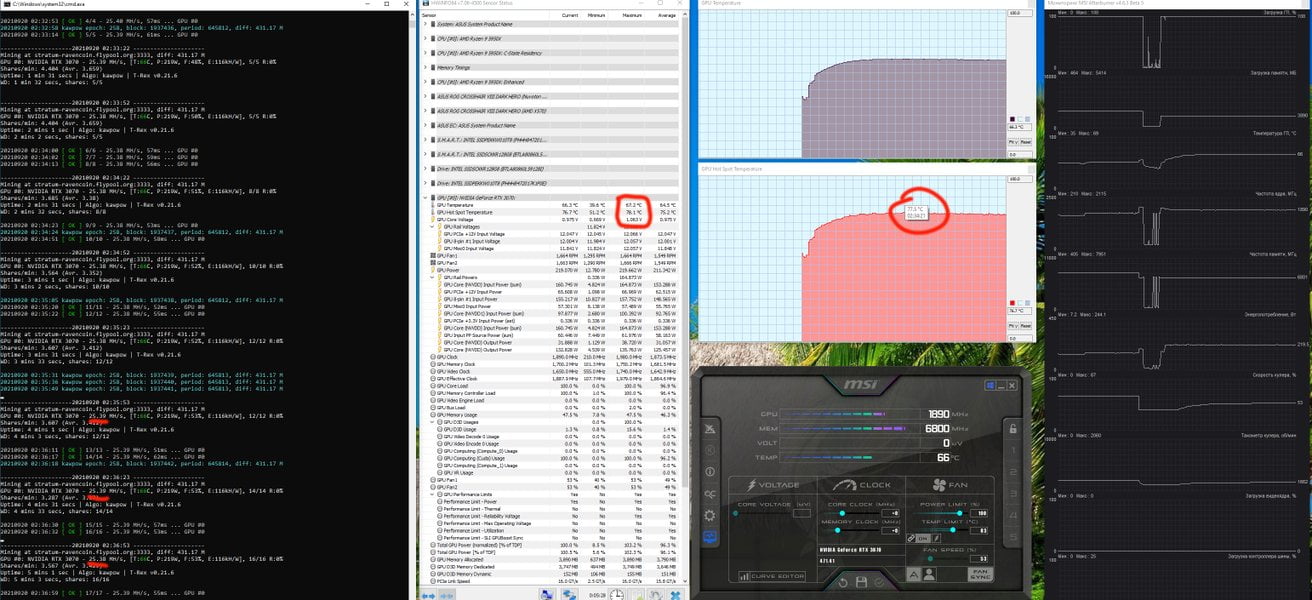Save Afterburner profile with floppy icon
Viewport: 1312px width, 600px height.
tap(861, 582)
